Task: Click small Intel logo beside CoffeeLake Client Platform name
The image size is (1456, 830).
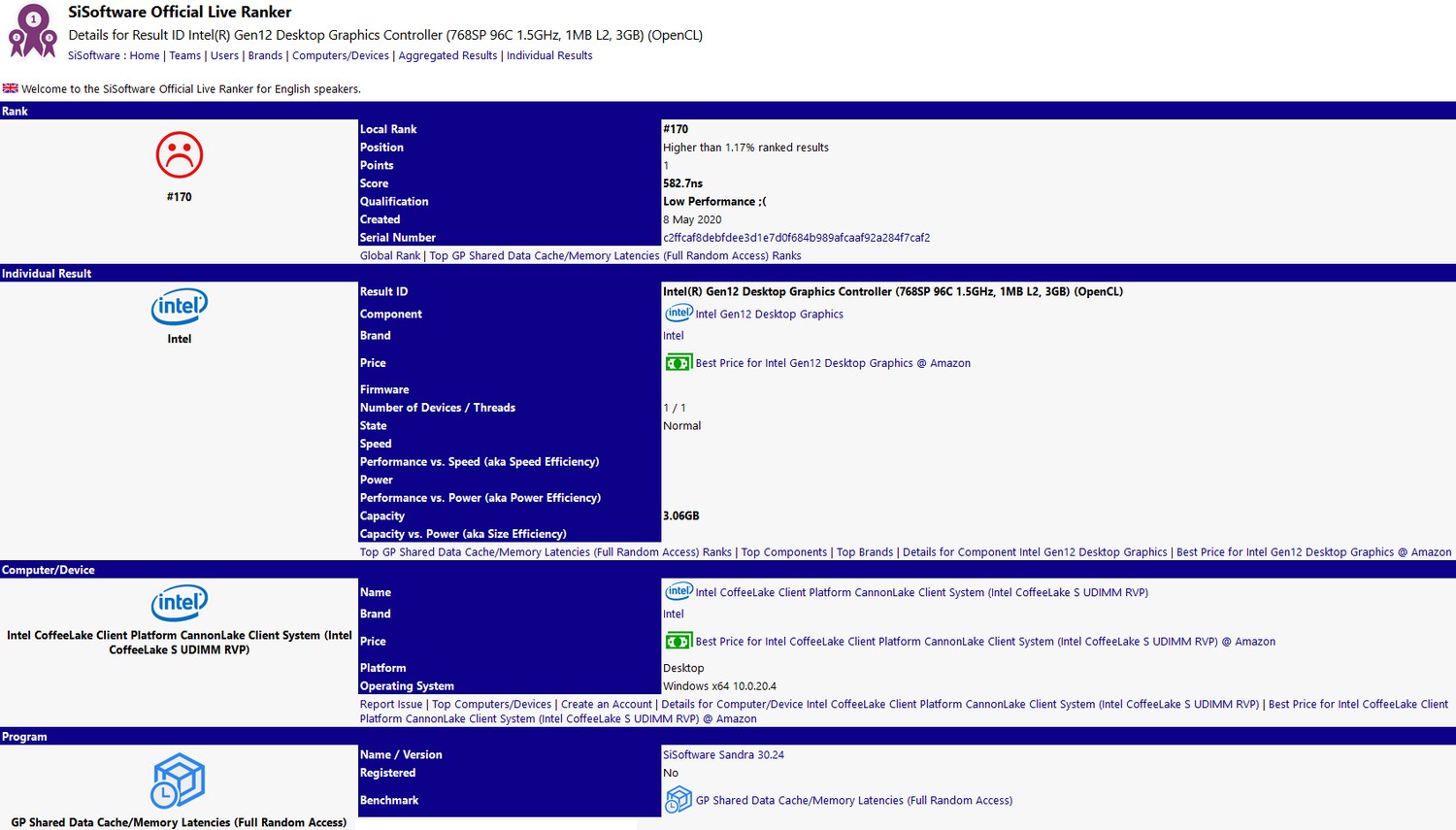Action: 678,591
